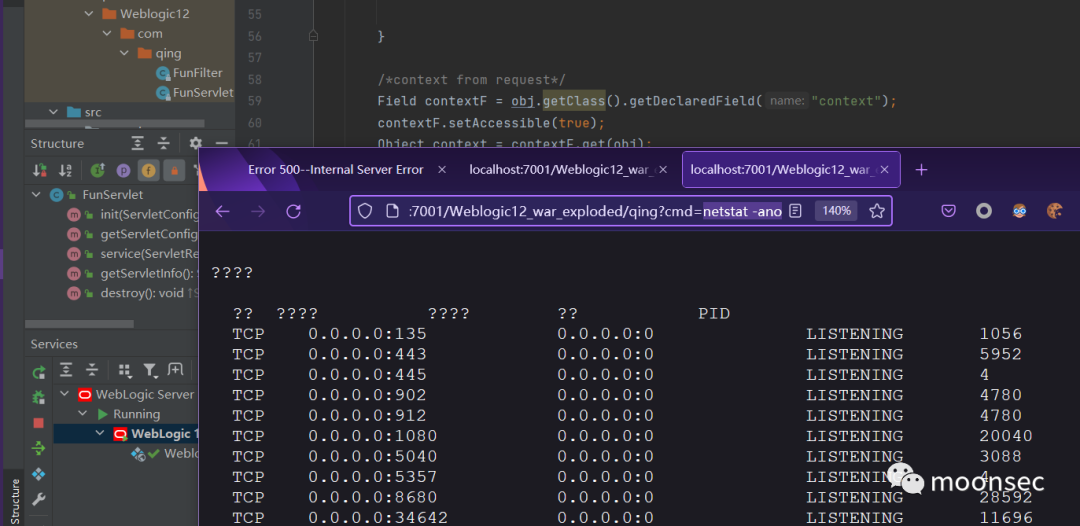Open run configuration wrench in Services
Image resolution: width=1080 pixels, height=526 pixels.
click(39, 499)
